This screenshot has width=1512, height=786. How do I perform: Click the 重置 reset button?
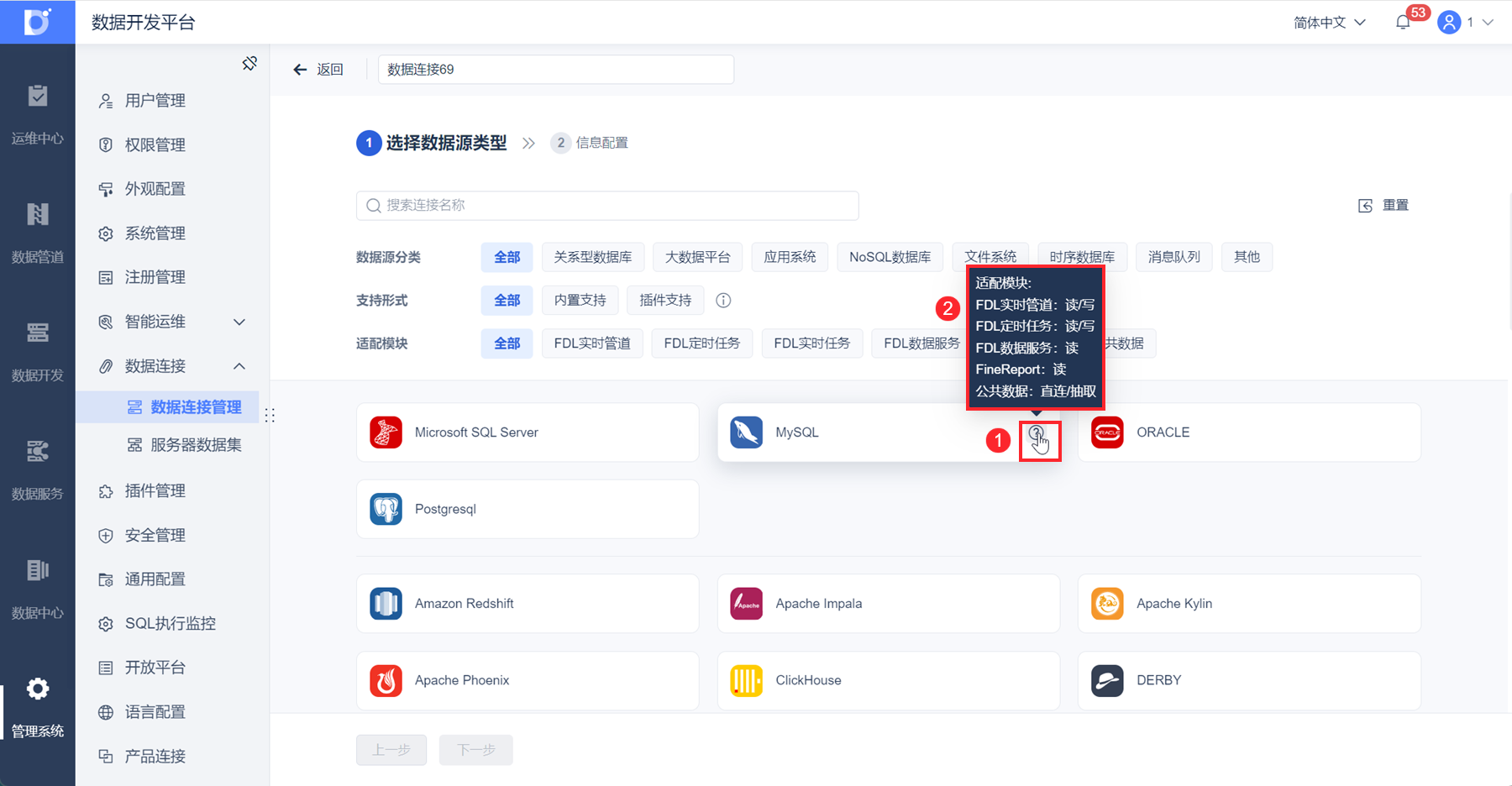tap(1383, 206)
